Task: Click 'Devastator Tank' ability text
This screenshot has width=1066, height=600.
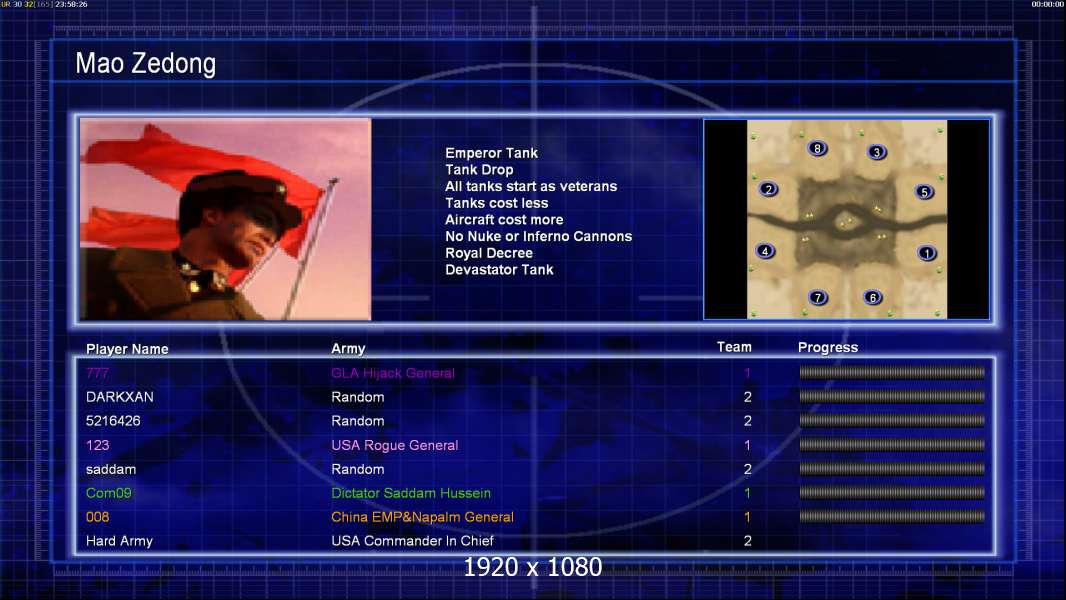Action: (499, 270)
